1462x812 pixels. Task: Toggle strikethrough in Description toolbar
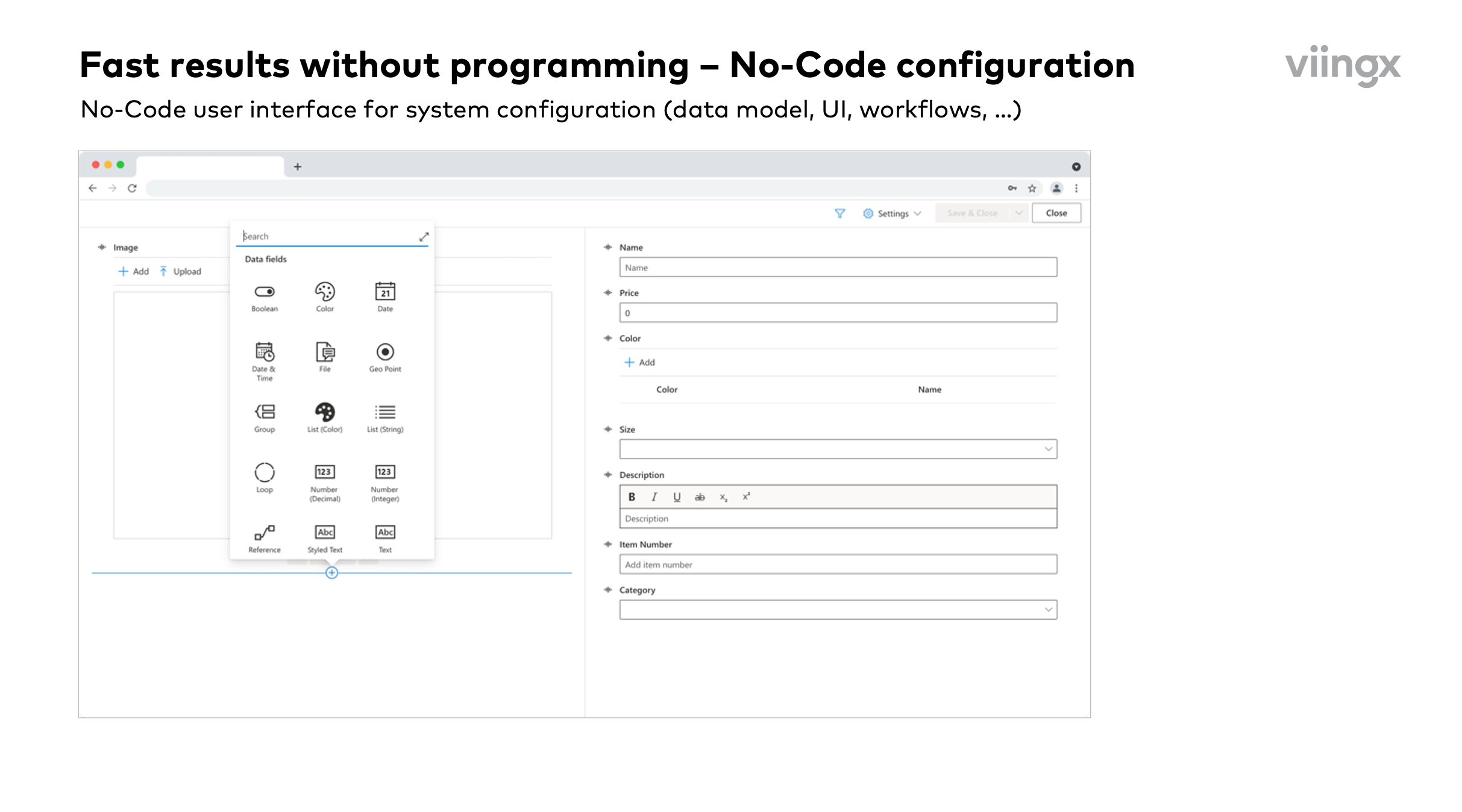point(700,497)
